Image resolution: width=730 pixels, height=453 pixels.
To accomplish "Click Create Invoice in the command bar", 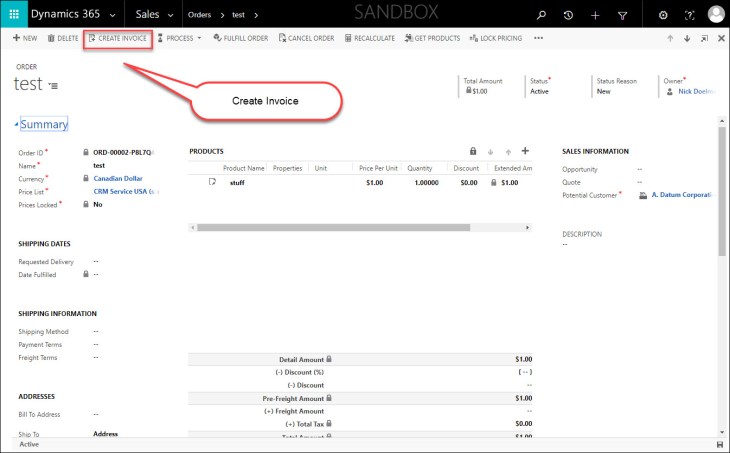I will 117,38.
